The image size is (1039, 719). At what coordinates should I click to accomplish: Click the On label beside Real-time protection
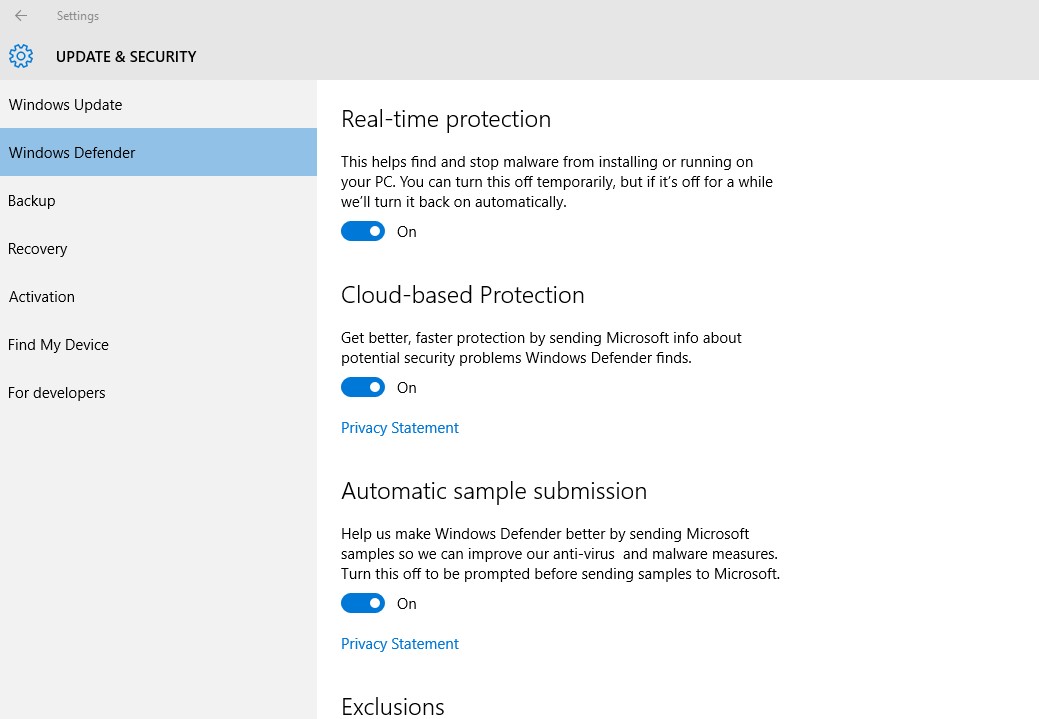click(x=406, y=231)
